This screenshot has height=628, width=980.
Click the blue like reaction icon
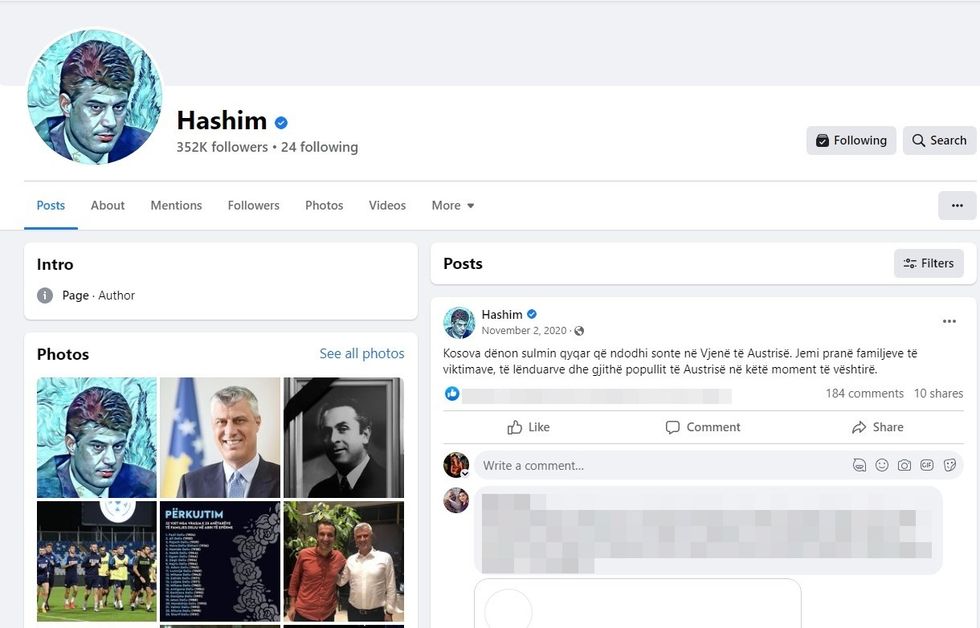(452, 394)
